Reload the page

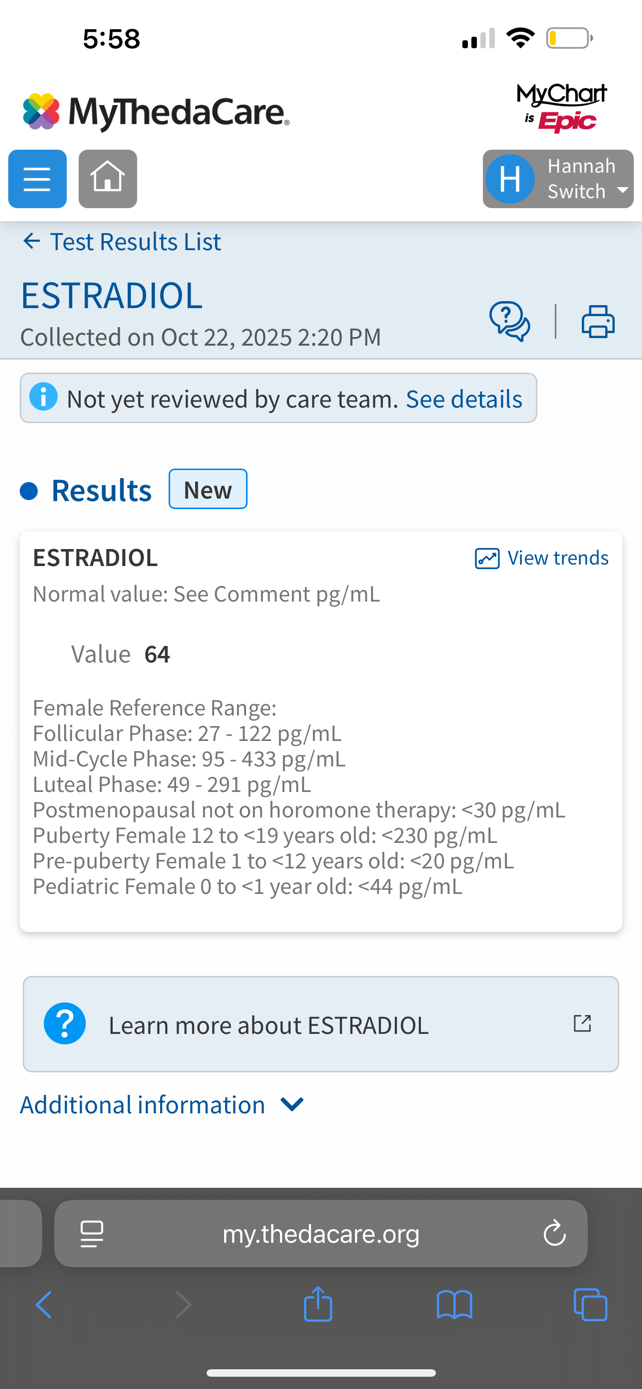(554, 1234)
